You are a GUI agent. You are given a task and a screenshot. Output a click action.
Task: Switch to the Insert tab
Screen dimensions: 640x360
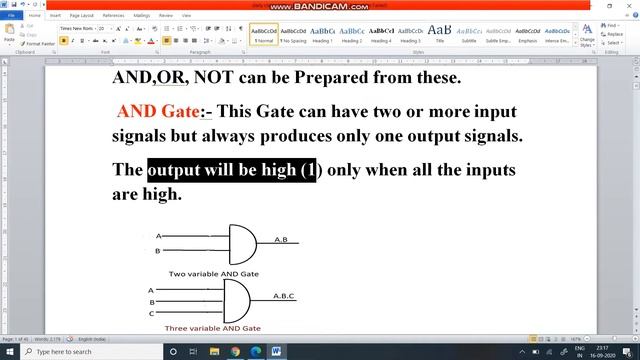pyautogui.click(x=55, y=16)
